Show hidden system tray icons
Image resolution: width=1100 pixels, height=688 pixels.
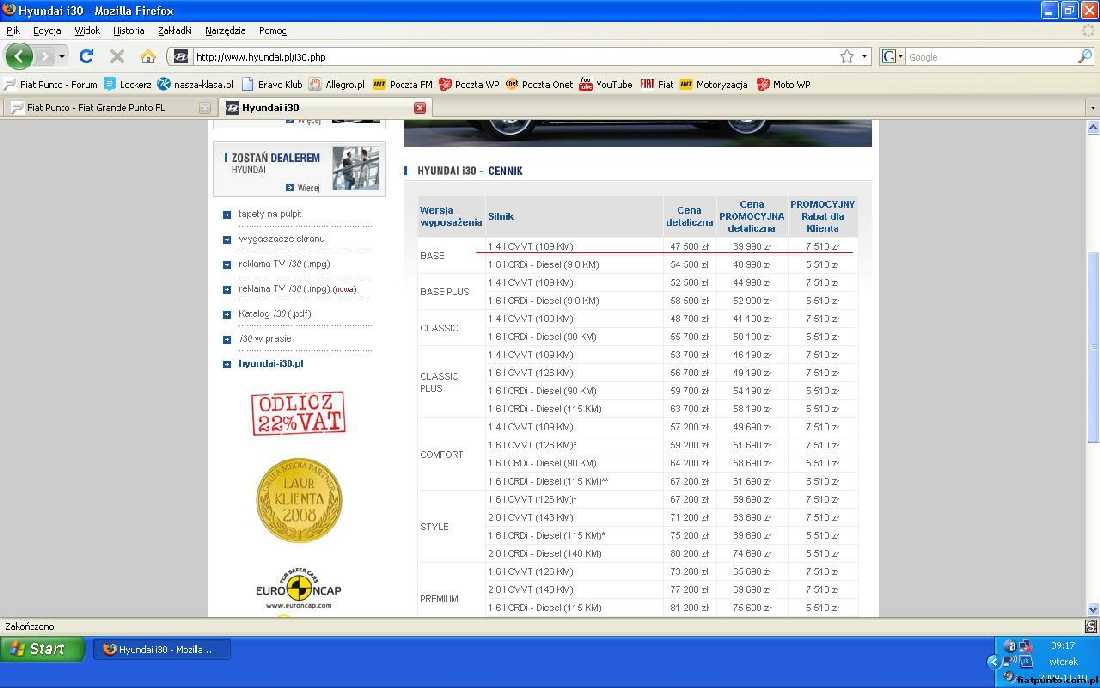(x=992, y=661)
